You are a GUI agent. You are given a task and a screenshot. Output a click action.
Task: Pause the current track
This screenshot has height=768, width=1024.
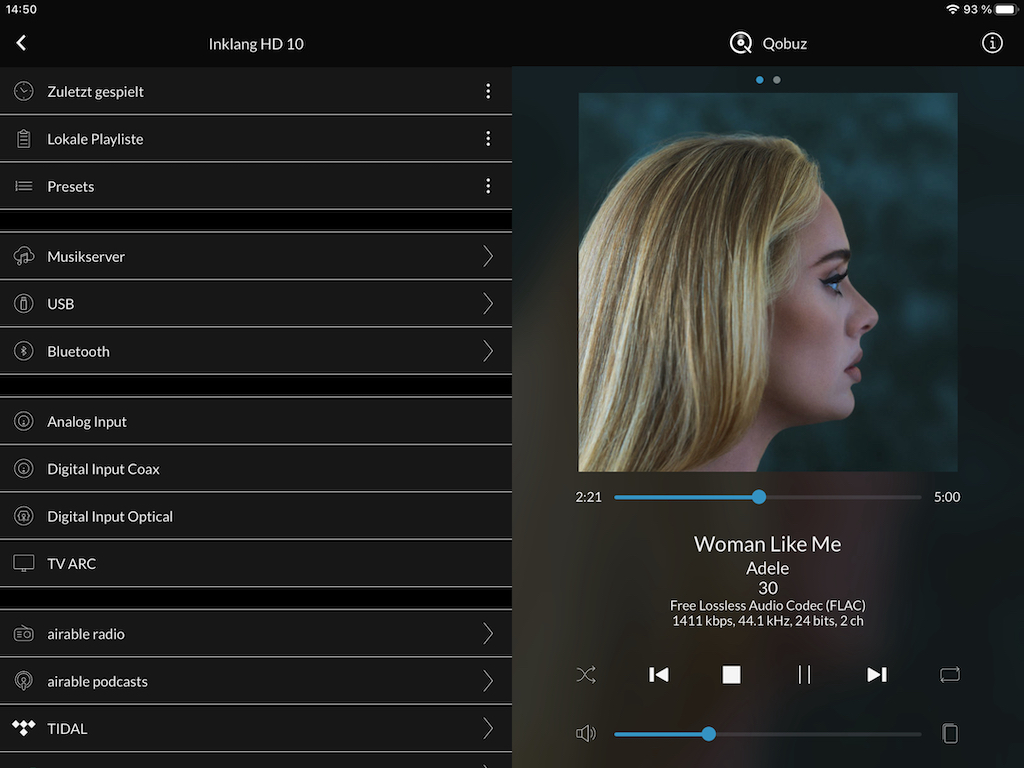pos(804,675)
